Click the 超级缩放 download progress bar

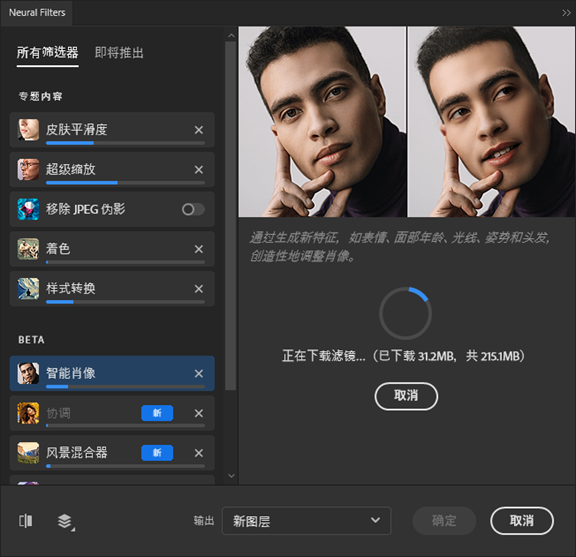[x=125, y=183]
